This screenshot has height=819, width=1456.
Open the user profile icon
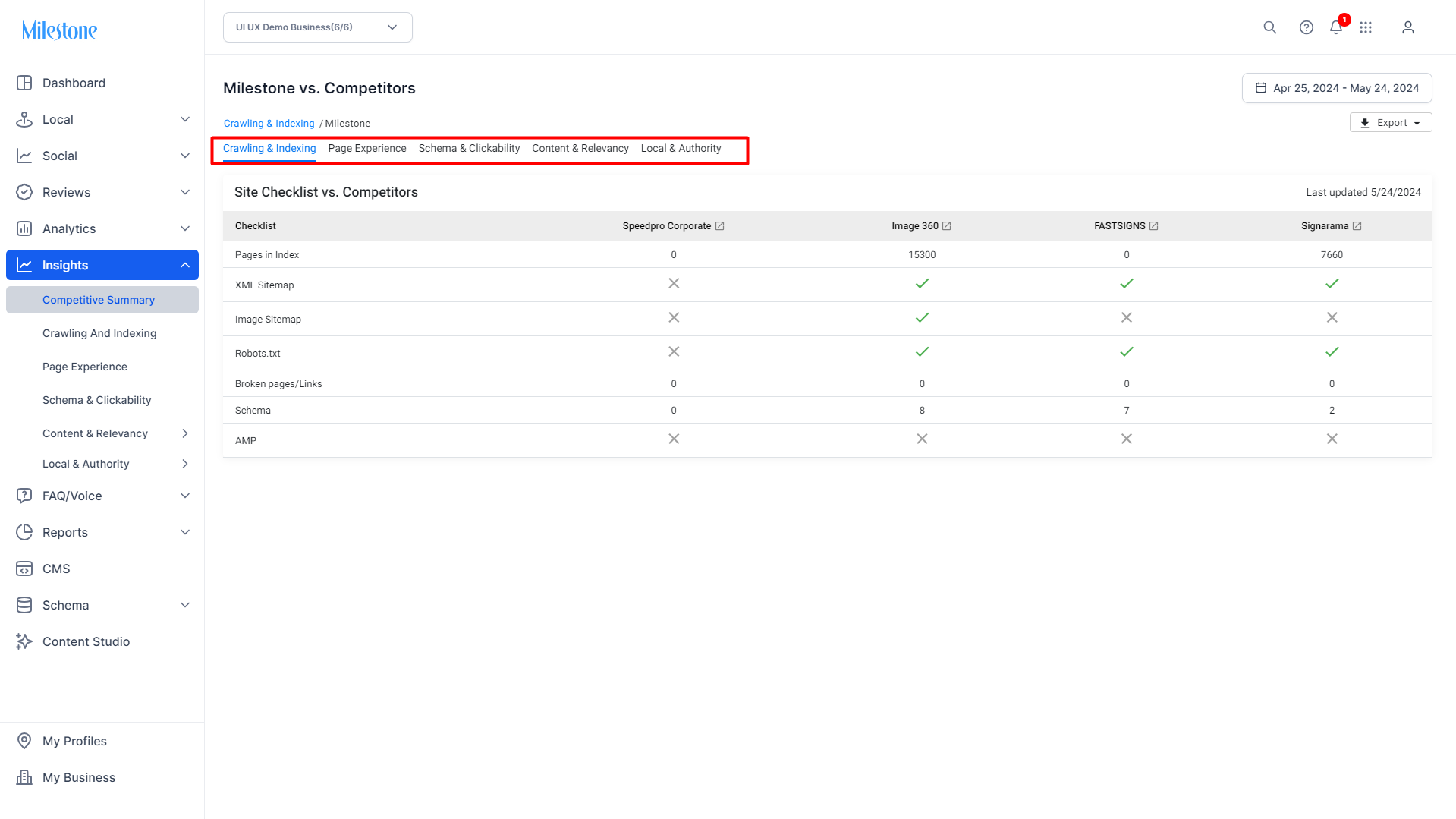(x=1408, y=27)
